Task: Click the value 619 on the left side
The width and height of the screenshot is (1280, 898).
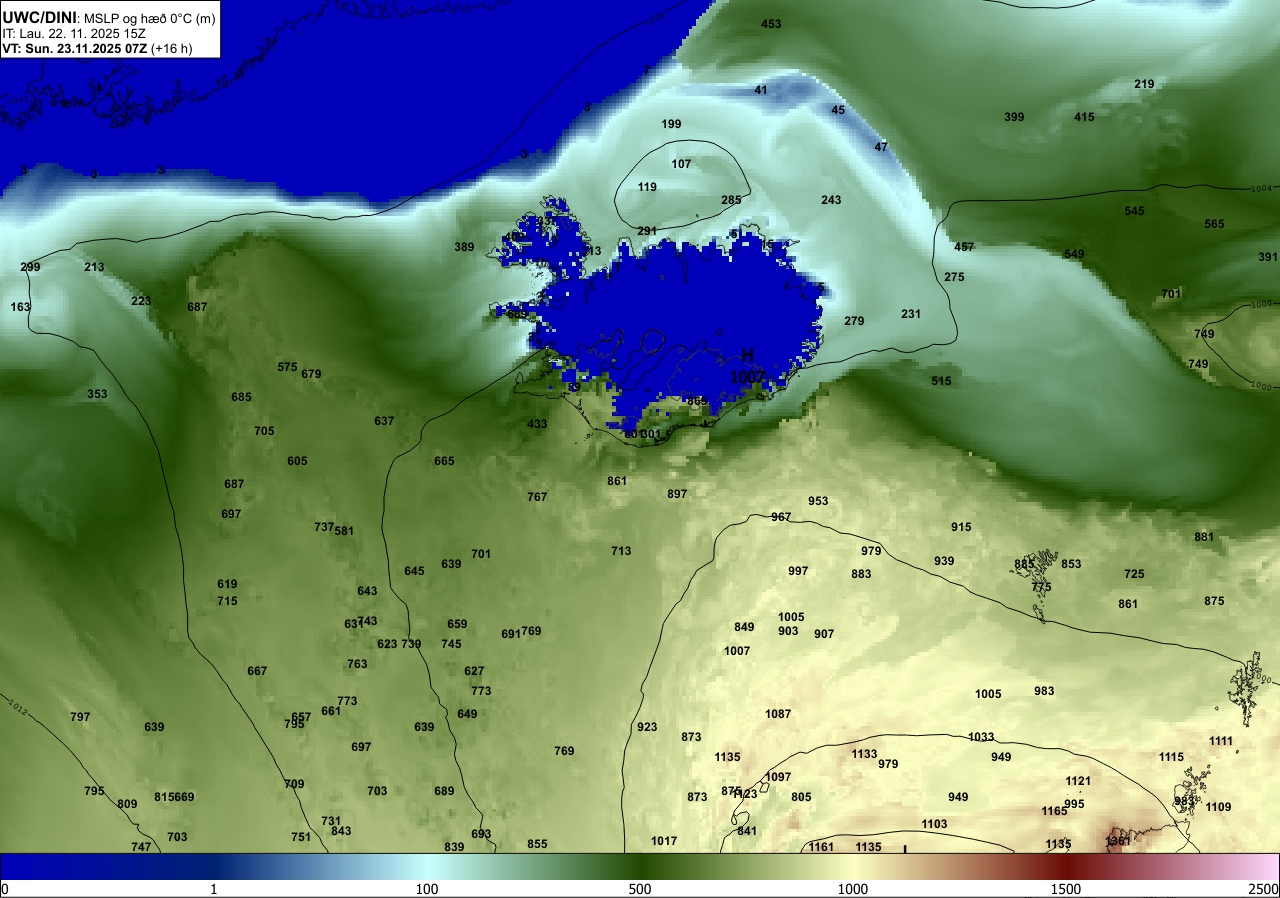Action: point(227,584)
